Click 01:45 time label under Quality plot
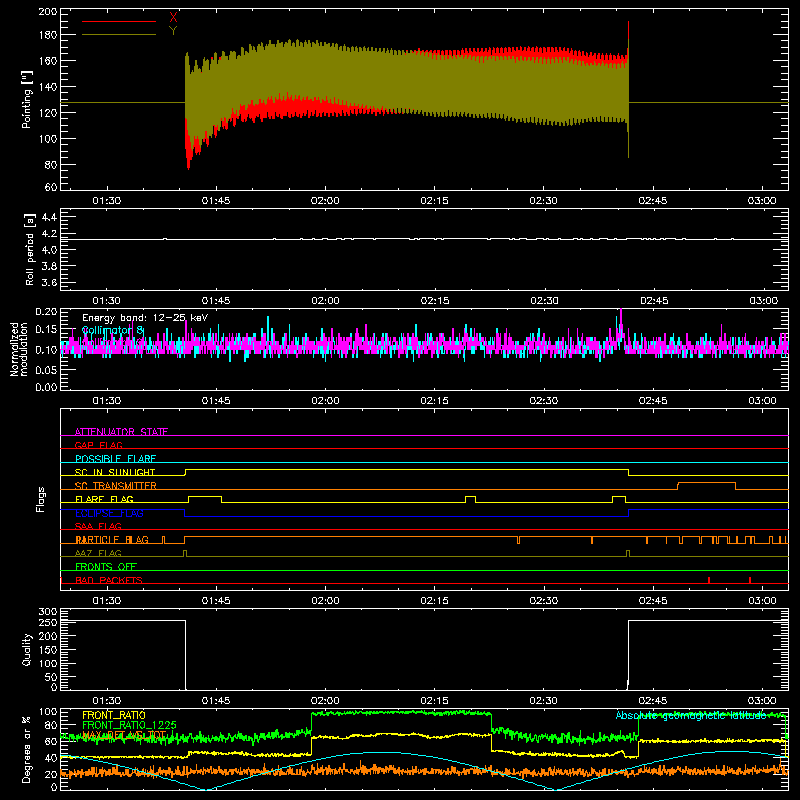 [216, 701]
